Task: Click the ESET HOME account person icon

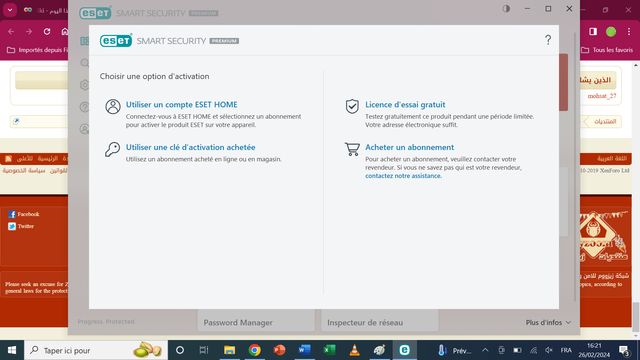Action: pos(113,107)
